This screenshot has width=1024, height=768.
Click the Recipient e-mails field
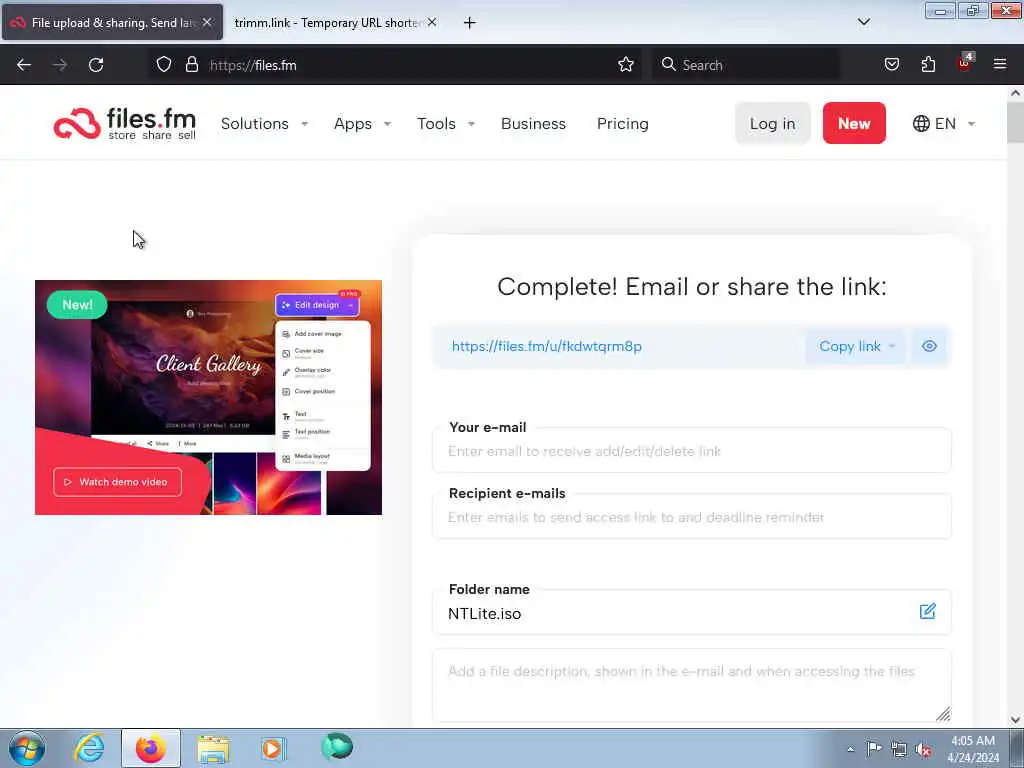point(692,517)
